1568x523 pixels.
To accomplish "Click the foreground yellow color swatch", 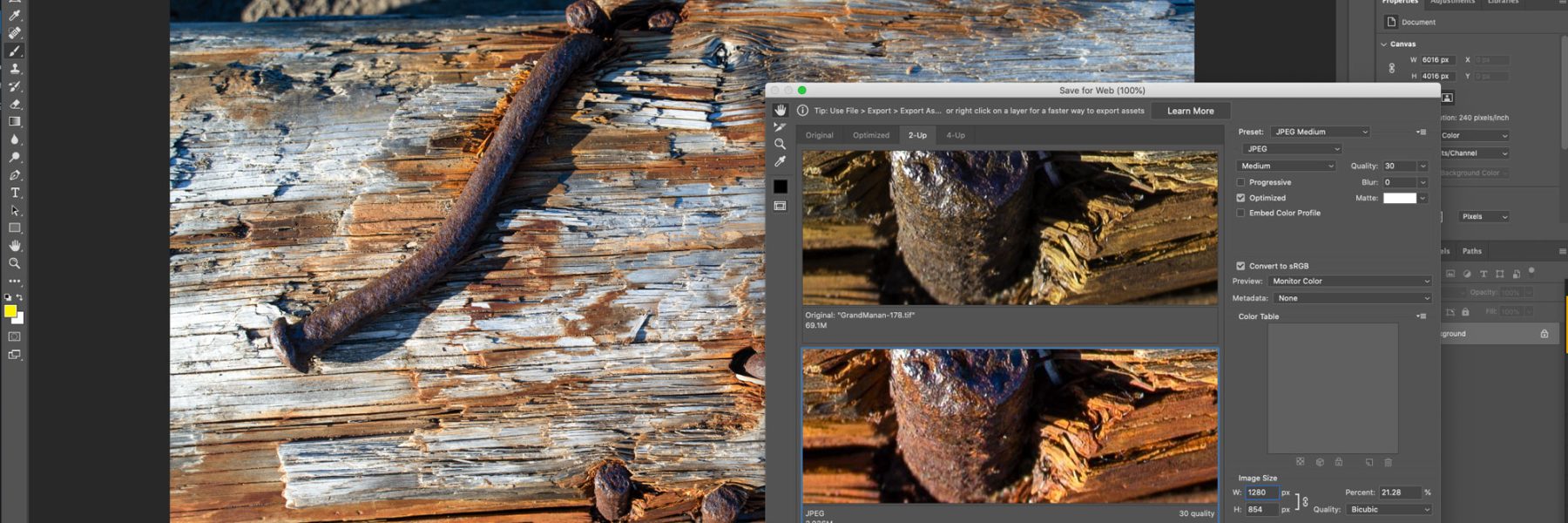I will [x=10, y=311].
